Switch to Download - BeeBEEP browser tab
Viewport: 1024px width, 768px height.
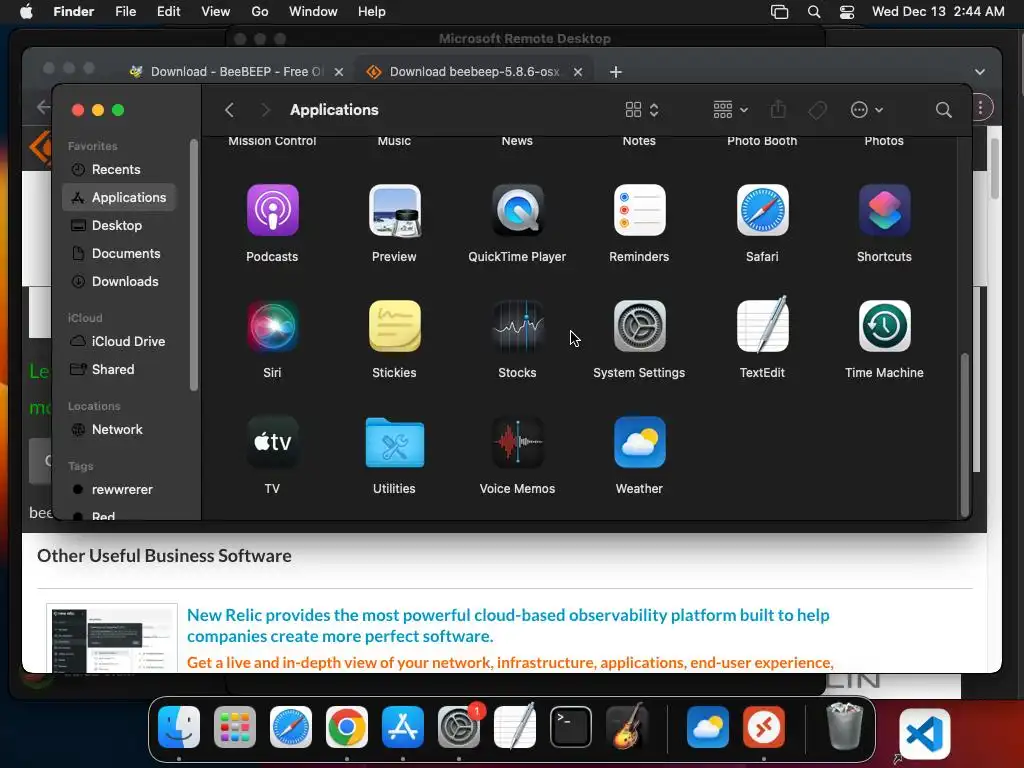[235, 72]
